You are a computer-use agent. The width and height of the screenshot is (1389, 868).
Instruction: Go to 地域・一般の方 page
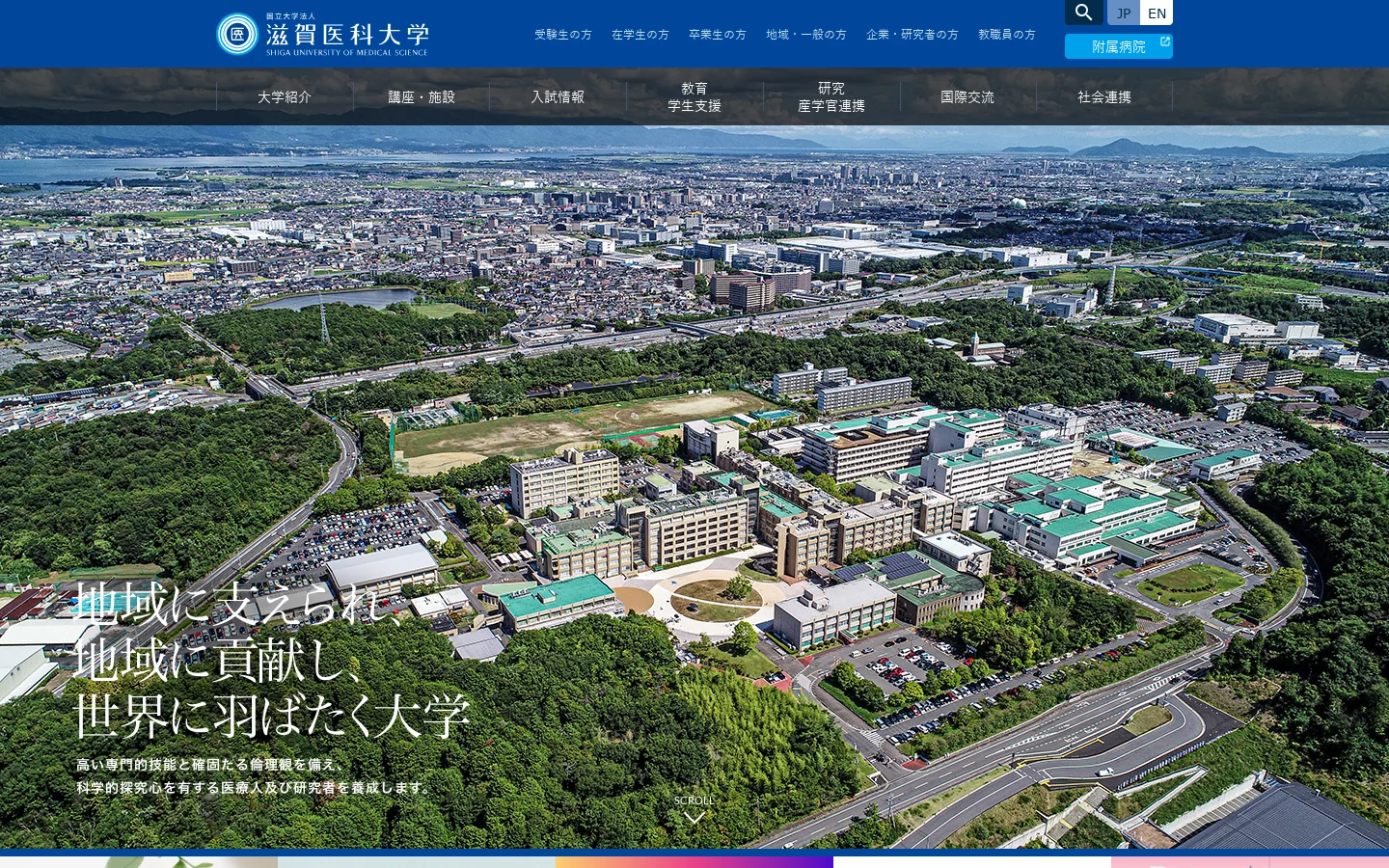click(x=806, y=35)
